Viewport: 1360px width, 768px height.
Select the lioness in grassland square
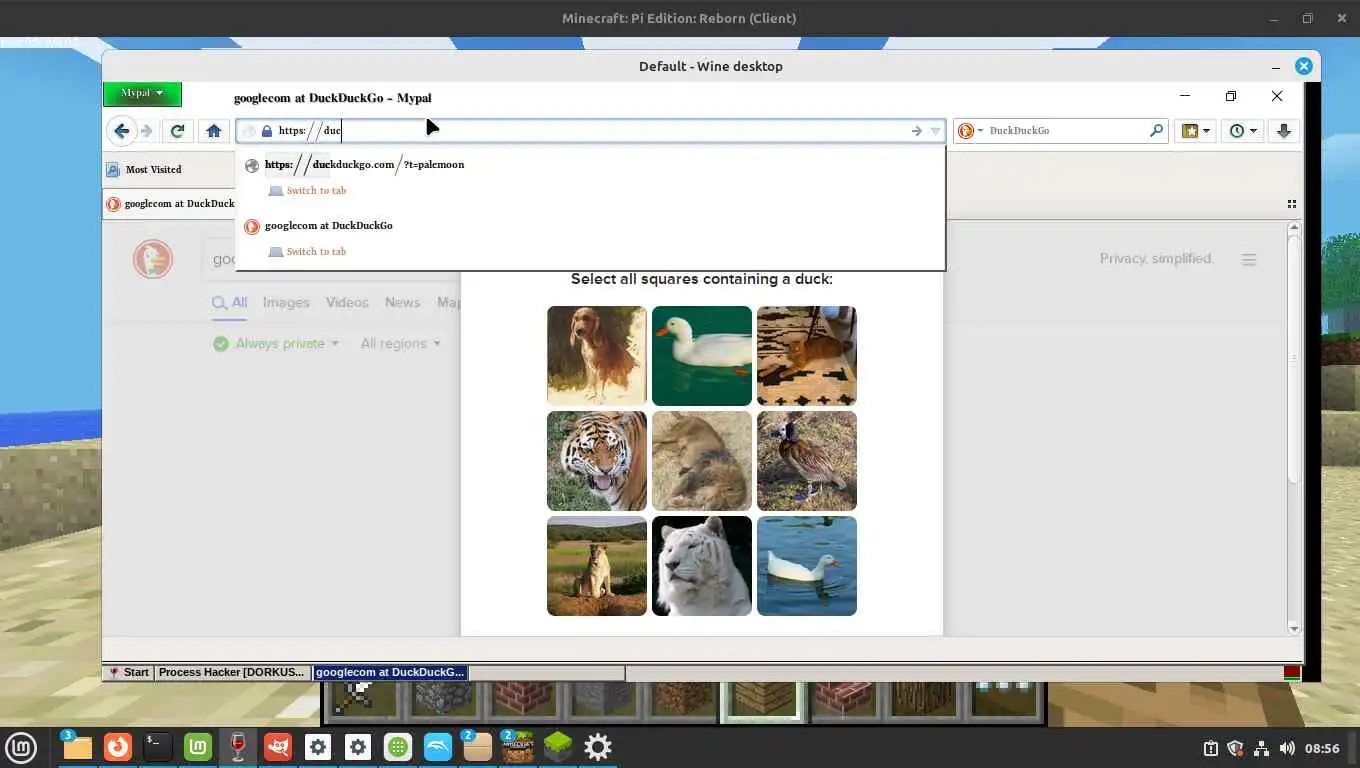597,566
